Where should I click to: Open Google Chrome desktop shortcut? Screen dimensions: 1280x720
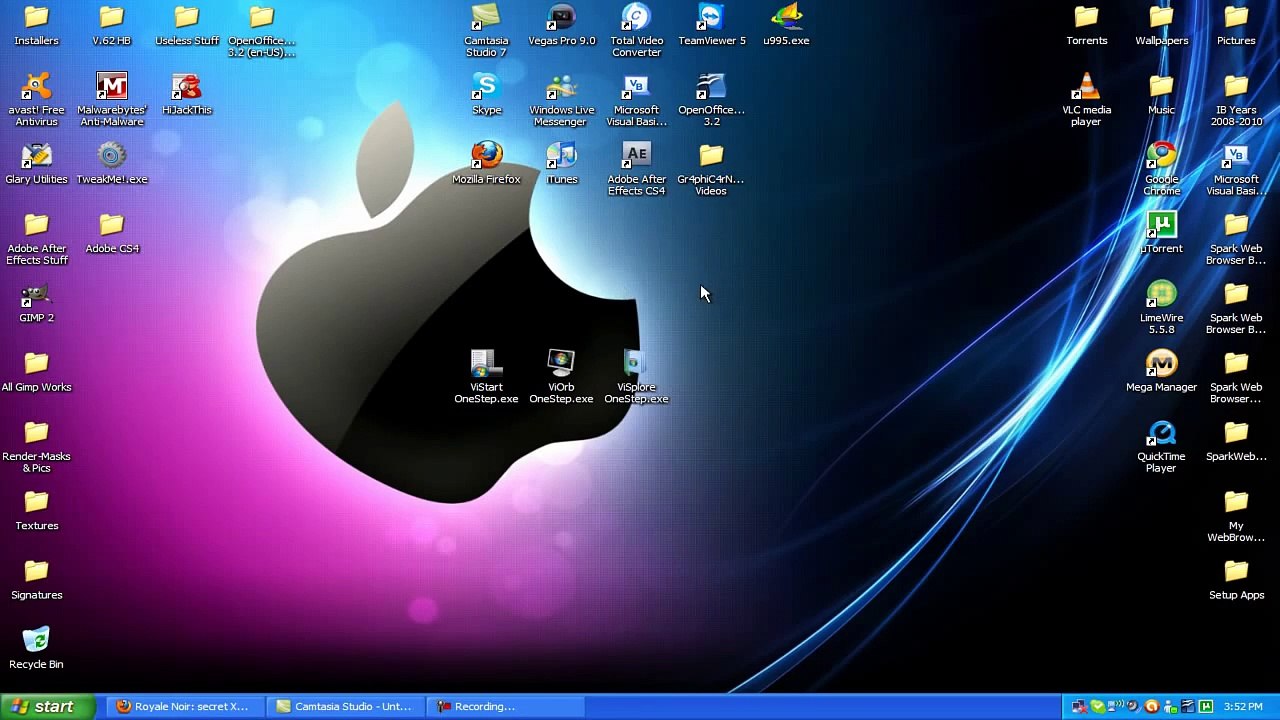(x=1161, y=169)
